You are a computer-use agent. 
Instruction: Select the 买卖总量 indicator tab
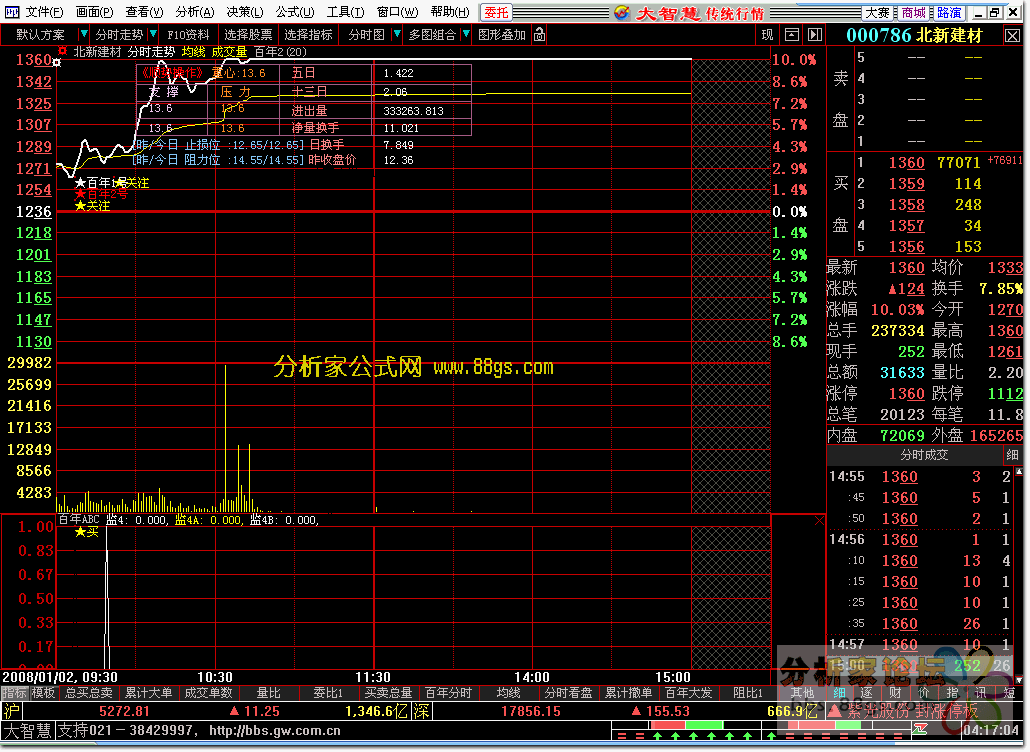[x=388, y=693]
